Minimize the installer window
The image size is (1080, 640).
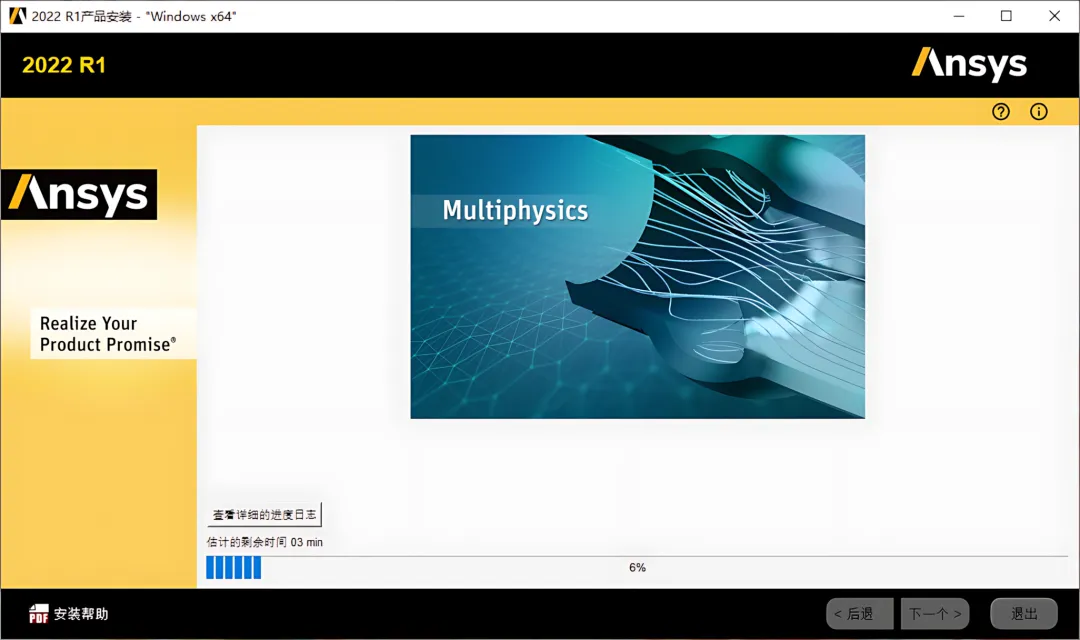point(959,16)
